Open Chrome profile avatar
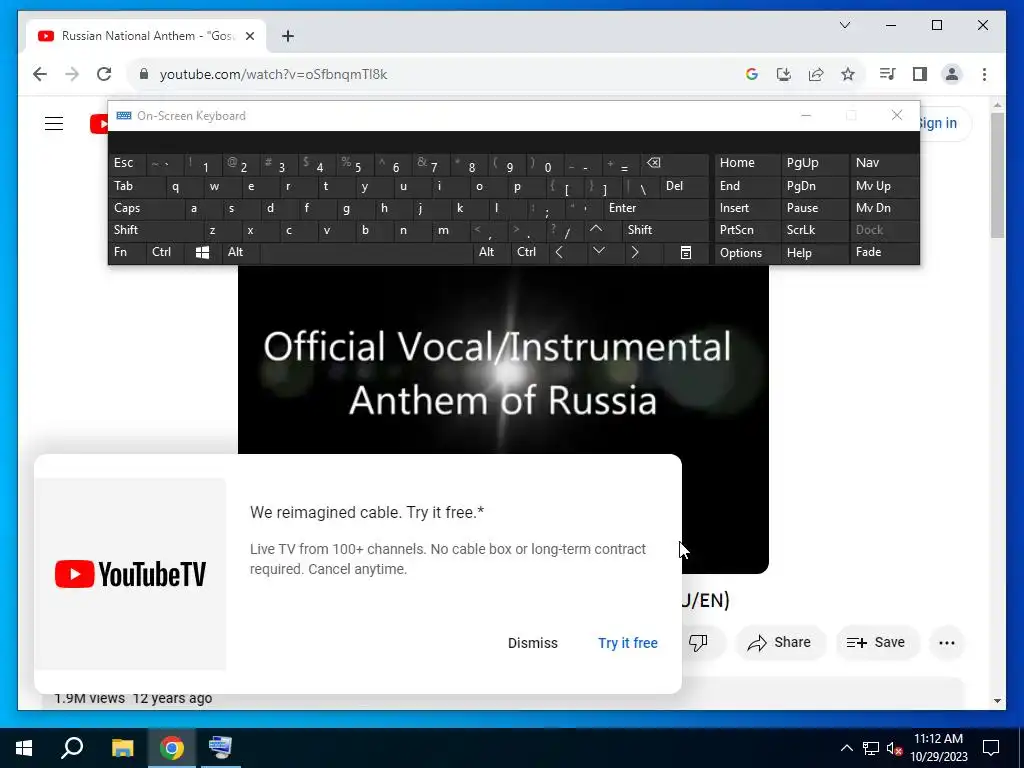1024x768 pixels. click(952, 74)
